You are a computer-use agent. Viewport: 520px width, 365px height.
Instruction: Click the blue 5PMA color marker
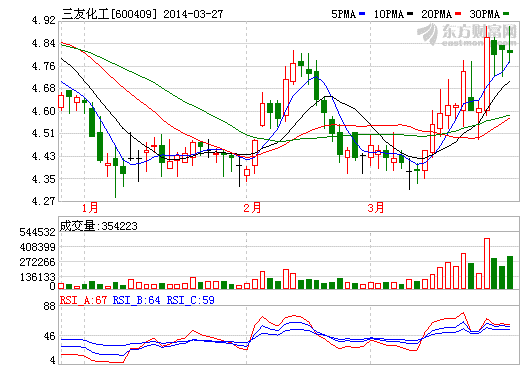pyautogui.click(x=362, y=14)
